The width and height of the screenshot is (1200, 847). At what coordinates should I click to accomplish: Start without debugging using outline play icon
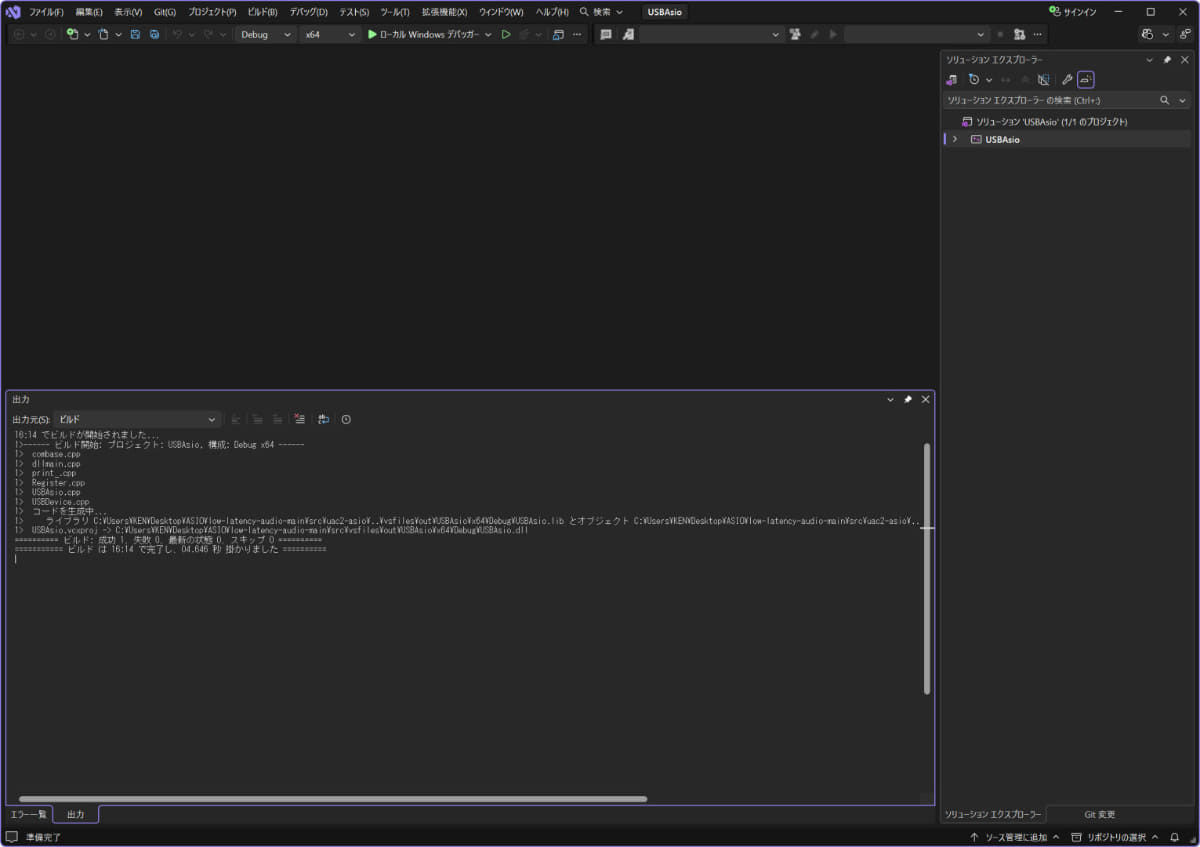(506, 34)
